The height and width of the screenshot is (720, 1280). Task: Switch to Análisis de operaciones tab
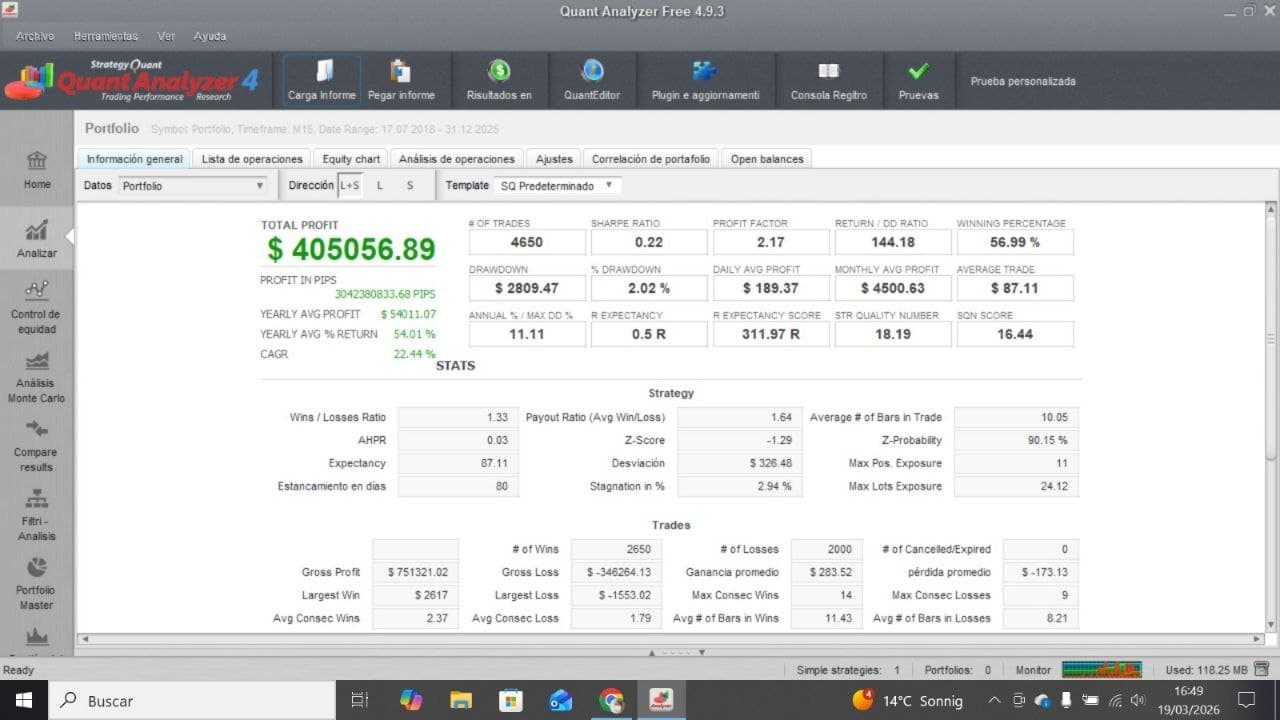point(456,159)
